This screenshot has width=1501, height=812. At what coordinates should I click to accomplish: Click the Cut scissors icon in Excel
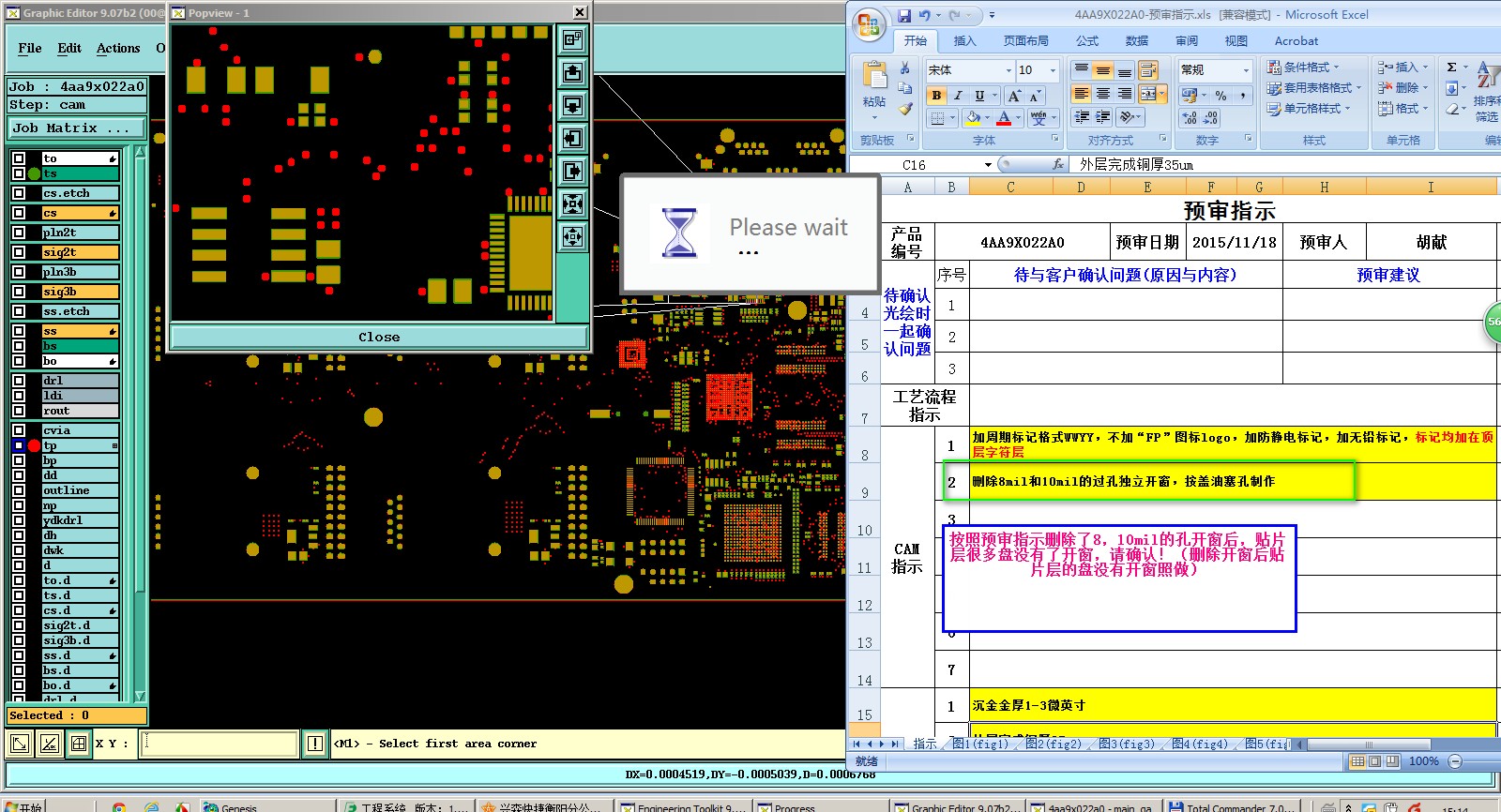905,68
